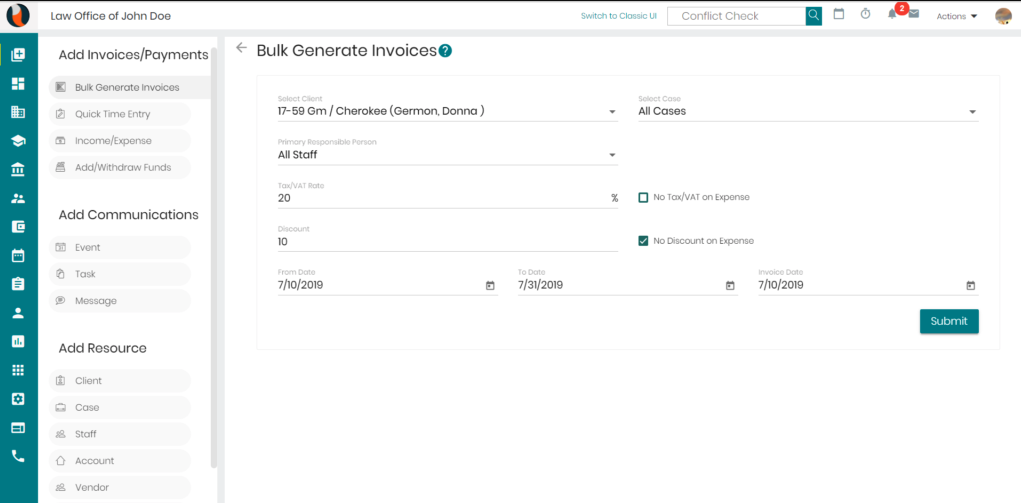Screen dimensions: 1021x503
Task: Open From Date calendar picker icon
Action: coord(490,285)
